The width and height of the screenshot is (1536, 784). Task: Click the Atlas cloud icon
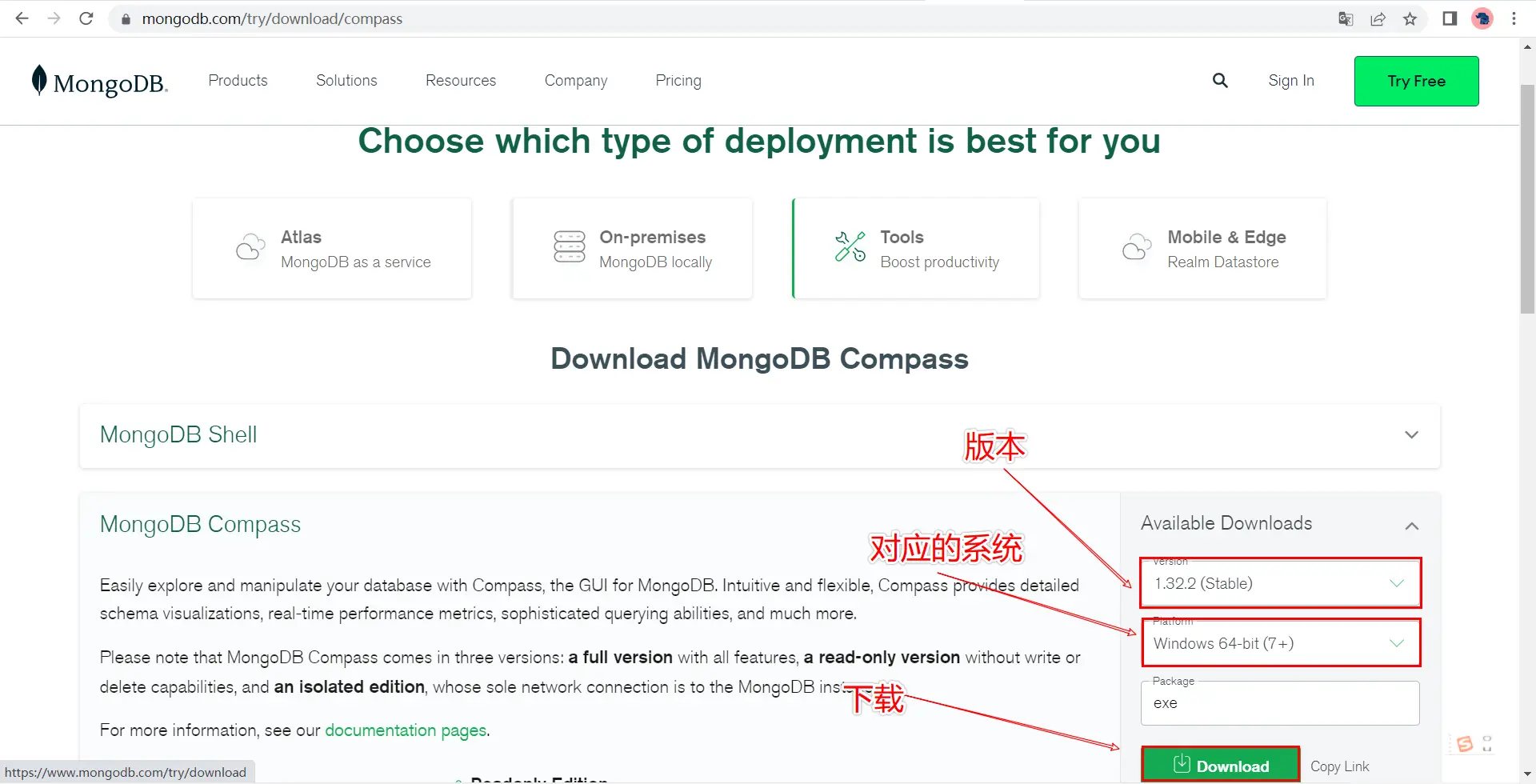[250, 247]
